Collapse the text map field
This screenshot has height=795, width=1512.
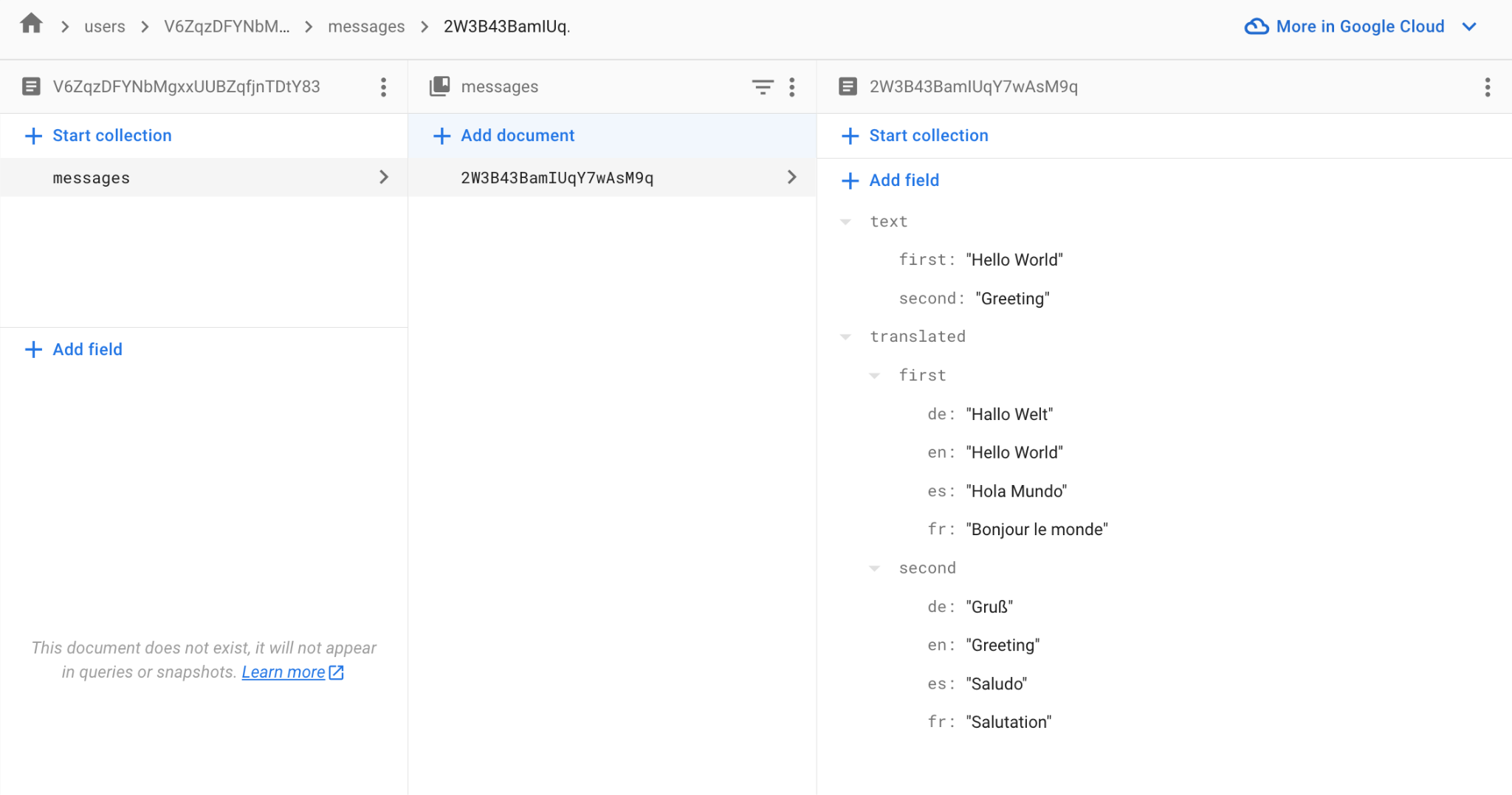[846, 221]
